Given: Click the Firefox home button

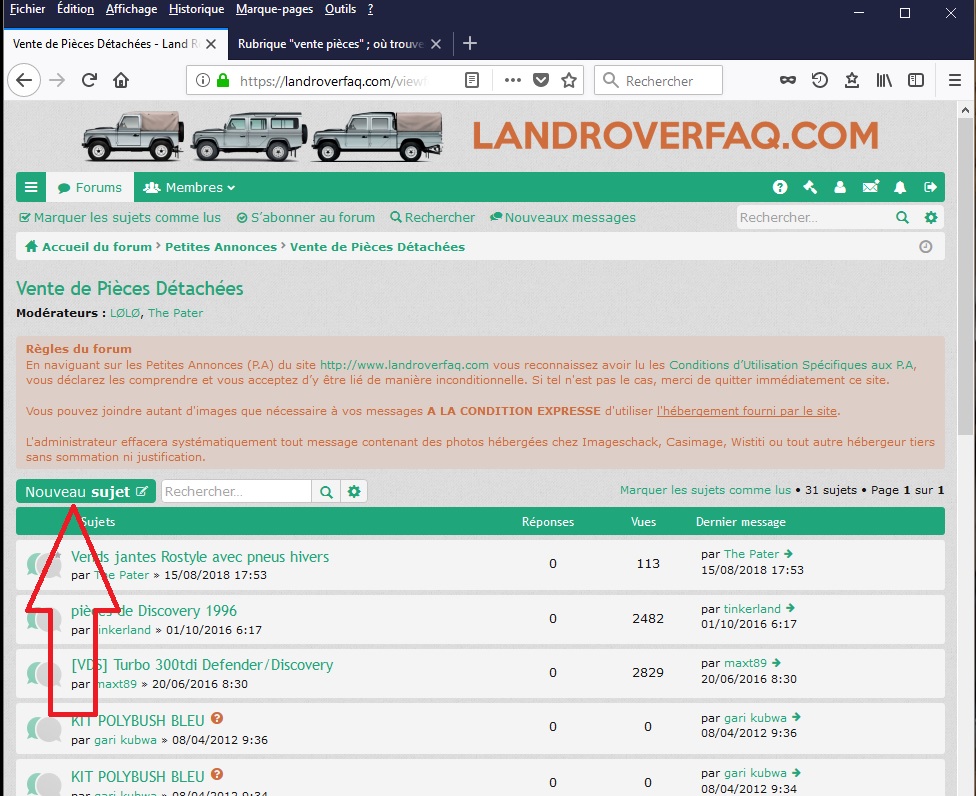Looking at the screenshot, I should [x=121, y=81].
